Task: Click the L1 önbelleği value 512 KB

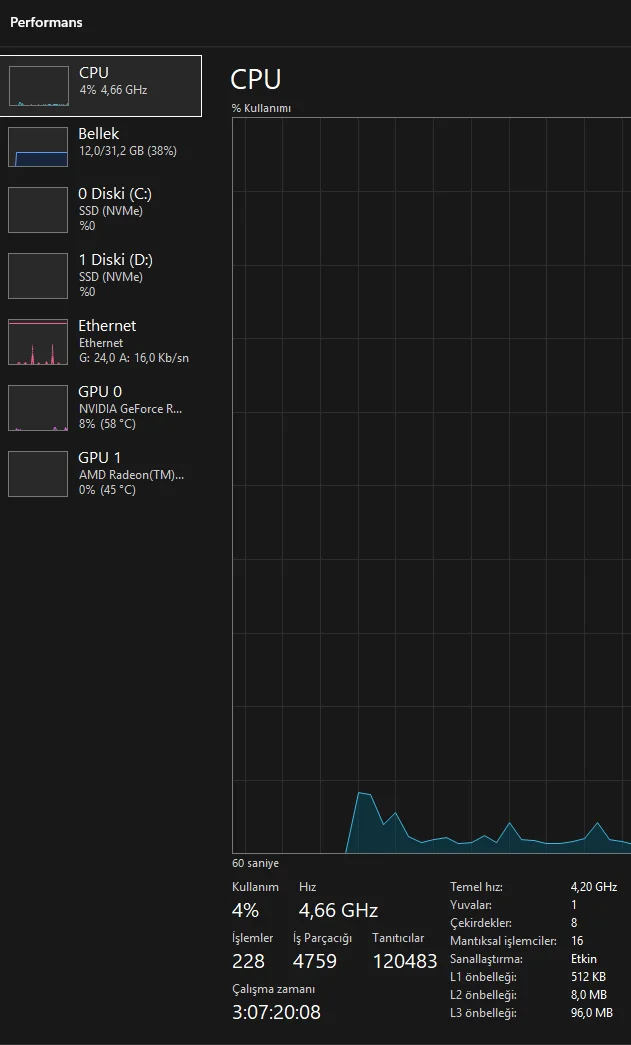Action: 588,977
